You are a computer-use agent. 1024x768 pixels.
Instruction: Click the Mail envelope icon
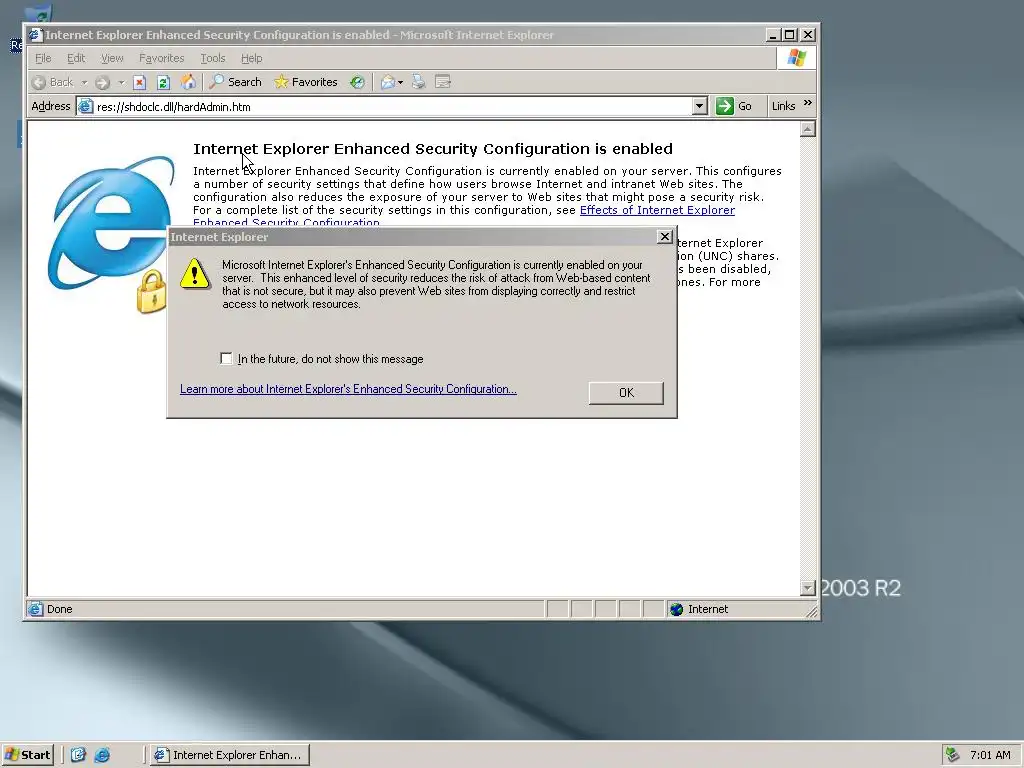pos(388,82)
